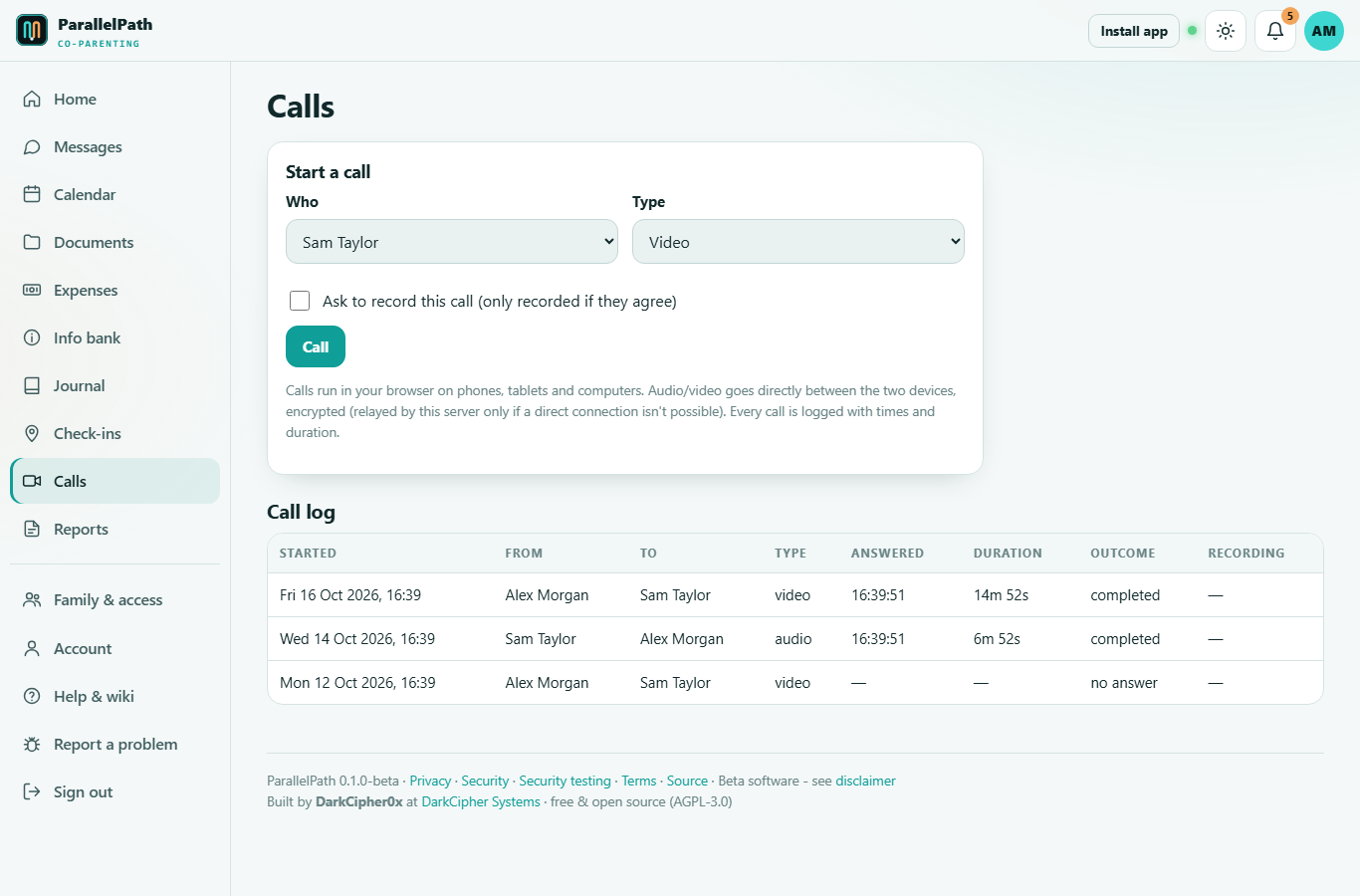Click the Check-ins map pin icon
The image size is (1360, 896).
pos(32,433)
